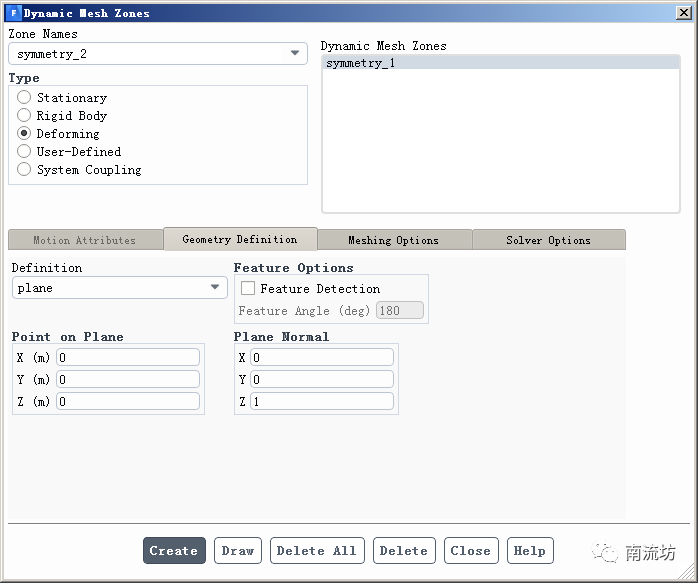Open Help for dynamic mesh zones
The image size is (698, 583).
coord(529,551)
